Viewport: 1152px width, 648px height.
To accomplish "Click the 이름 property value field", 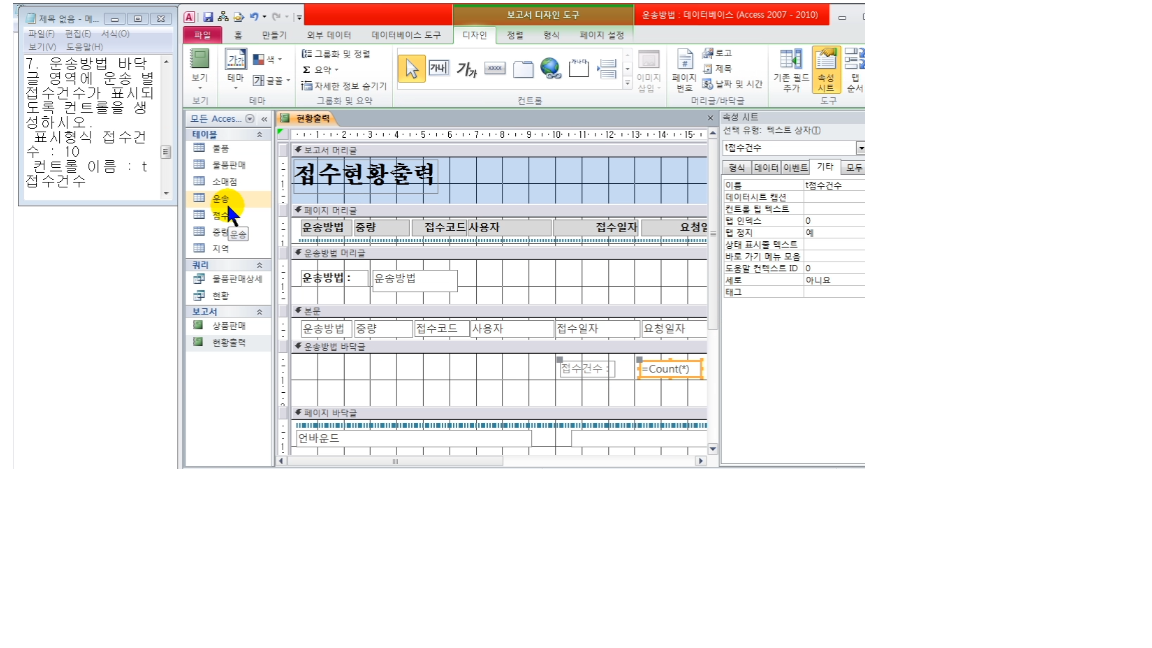I will point(833,186).
